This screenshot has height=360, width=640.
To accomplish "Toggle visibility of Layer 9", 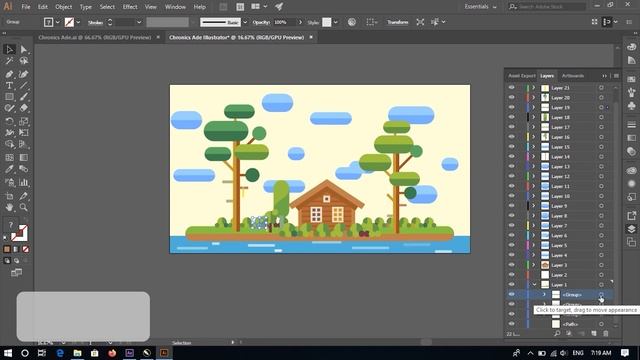I will click(x=511, y=206).
